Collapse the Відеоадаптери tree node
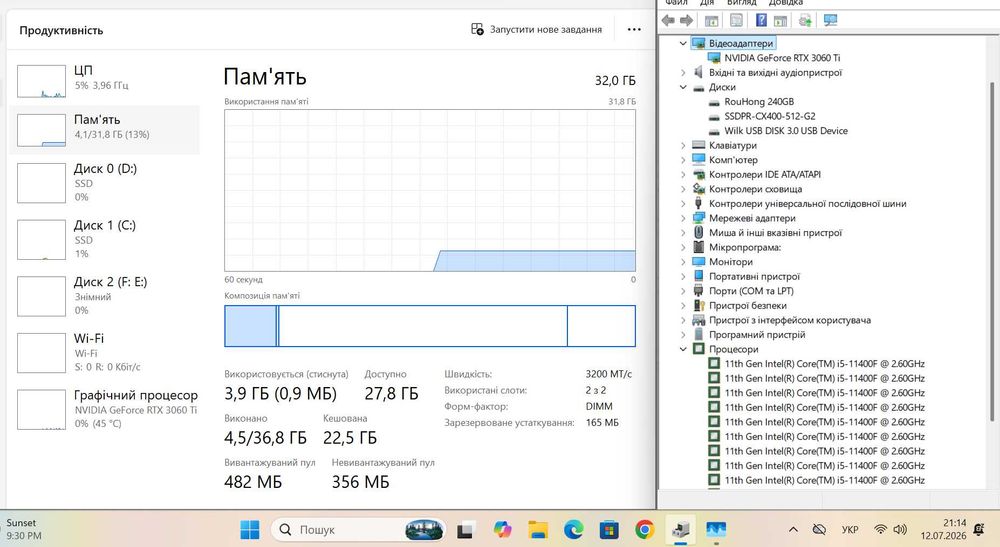Image resolution: width=1000 pixels, height=547 pixels. coord(683,43)
